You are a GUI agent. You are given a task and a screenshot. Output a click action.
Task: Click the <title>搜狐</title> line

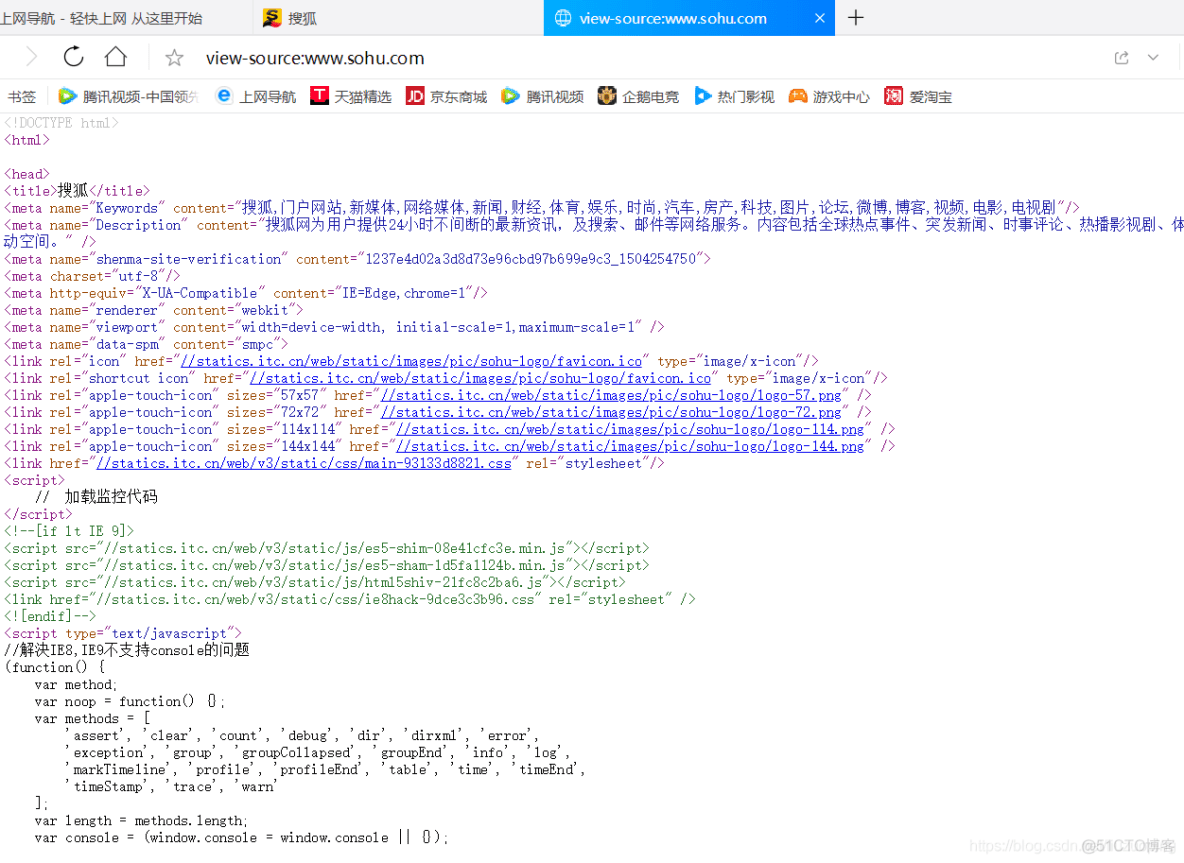77,191
